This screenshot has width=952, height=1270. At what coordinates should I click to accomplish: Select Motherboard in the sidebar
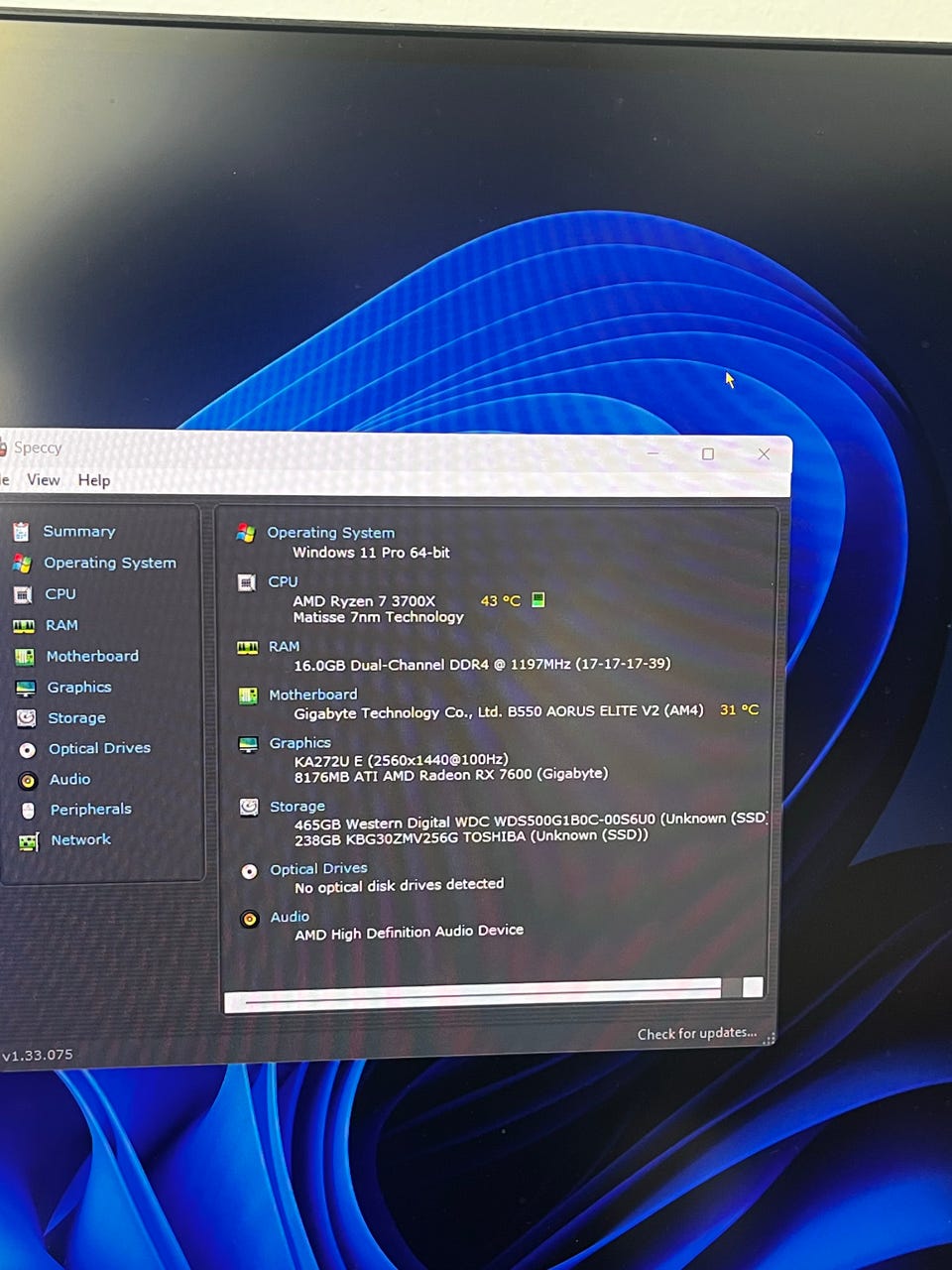[x=92, y=656]
